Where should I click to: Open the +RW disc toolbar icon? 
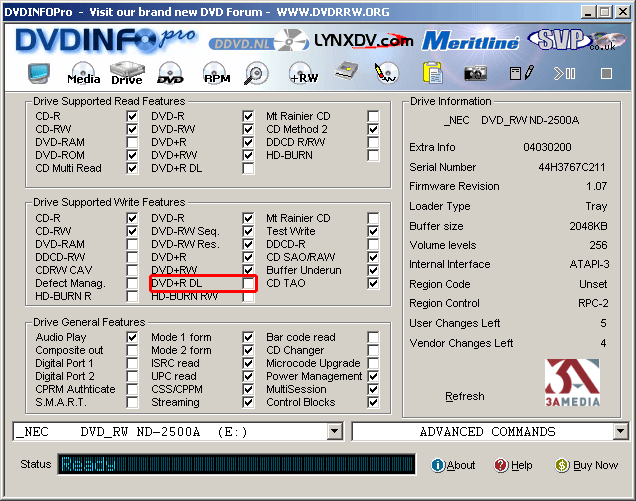click(303, 73)
